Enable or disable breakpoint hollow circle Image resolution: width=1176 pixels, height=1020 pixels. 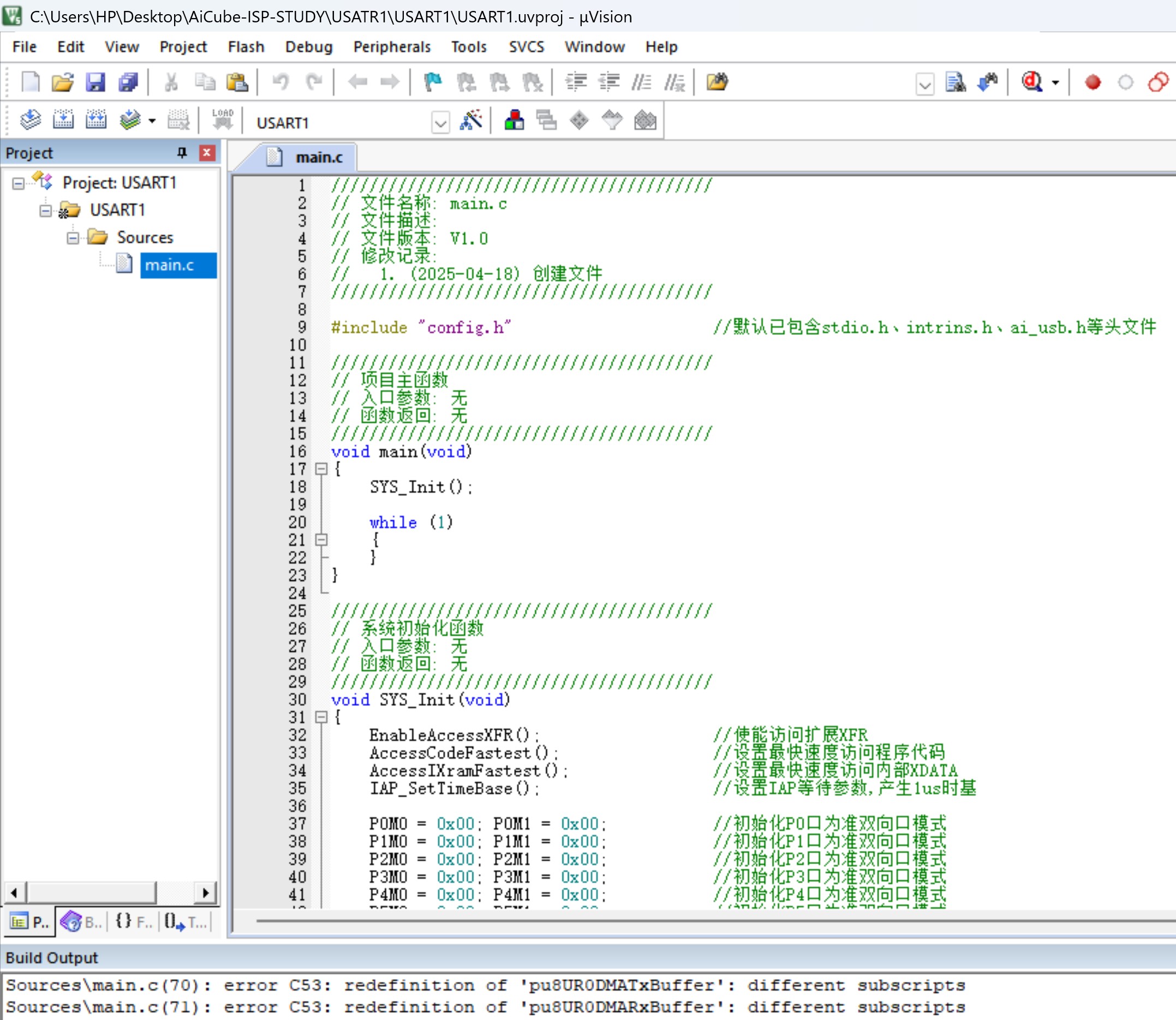point(1125,82)
